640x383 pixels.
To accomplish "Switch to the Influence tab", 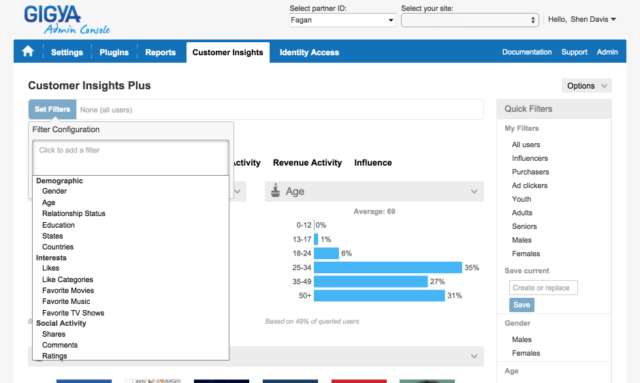I will pos(373,163).
